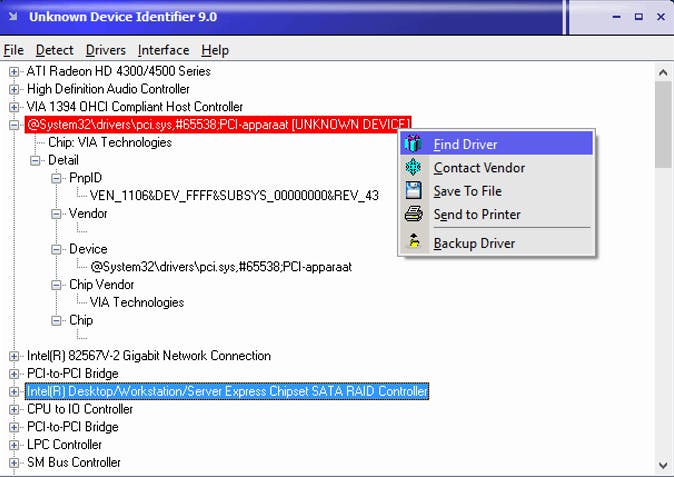Screen dimensions: 674x477
Task: Select the red UNKNOWN DEVICE entry
Action: pyautogui.click(x=218, y=125)
